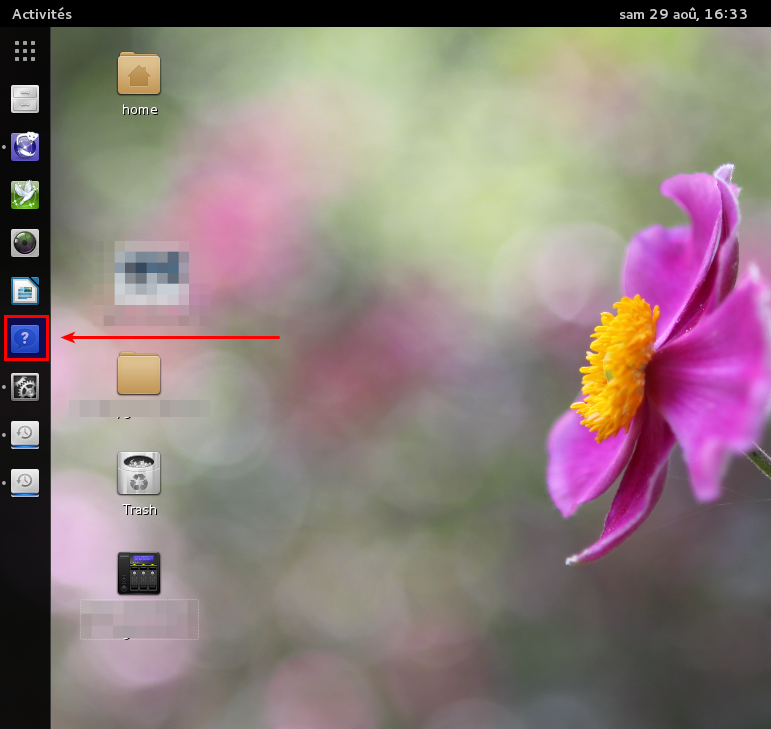Viewport: 771px width, 729px height.
Task: Open the globe web browser in the dock
Action: tap(25, 146)
